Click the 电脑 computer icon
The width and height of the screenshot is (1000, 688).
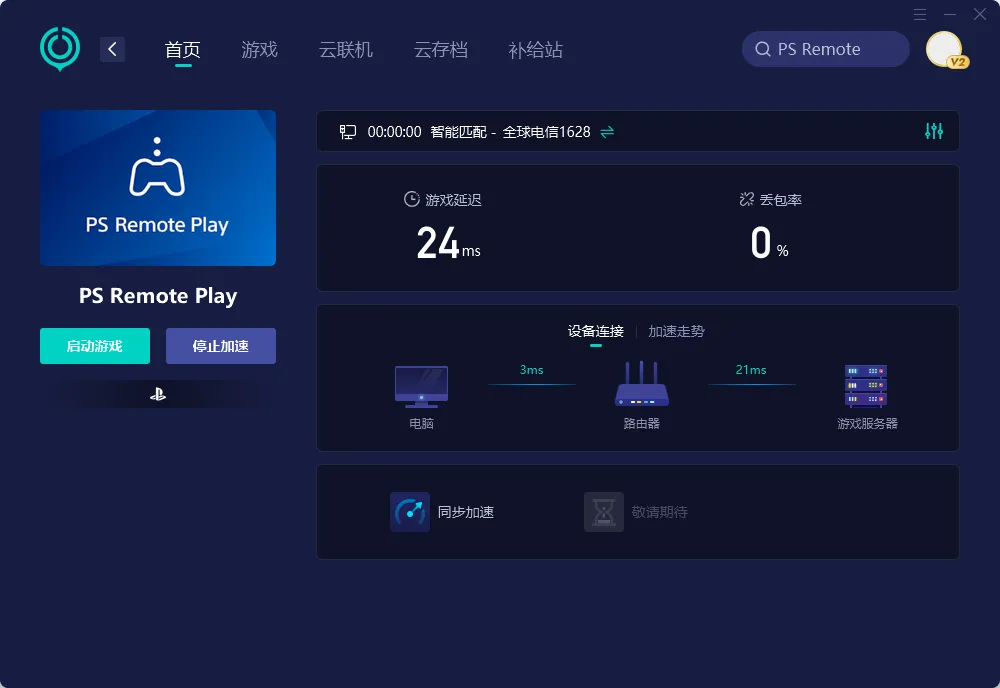[x=421, y=386]
